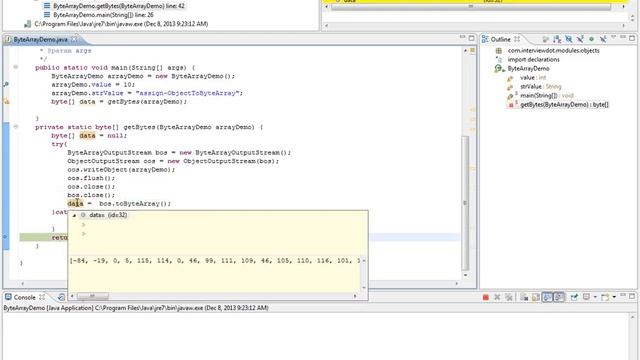Expand first child under data in hover popup
The height and width of the screenshot is (360, 640).
pos(83,224)
